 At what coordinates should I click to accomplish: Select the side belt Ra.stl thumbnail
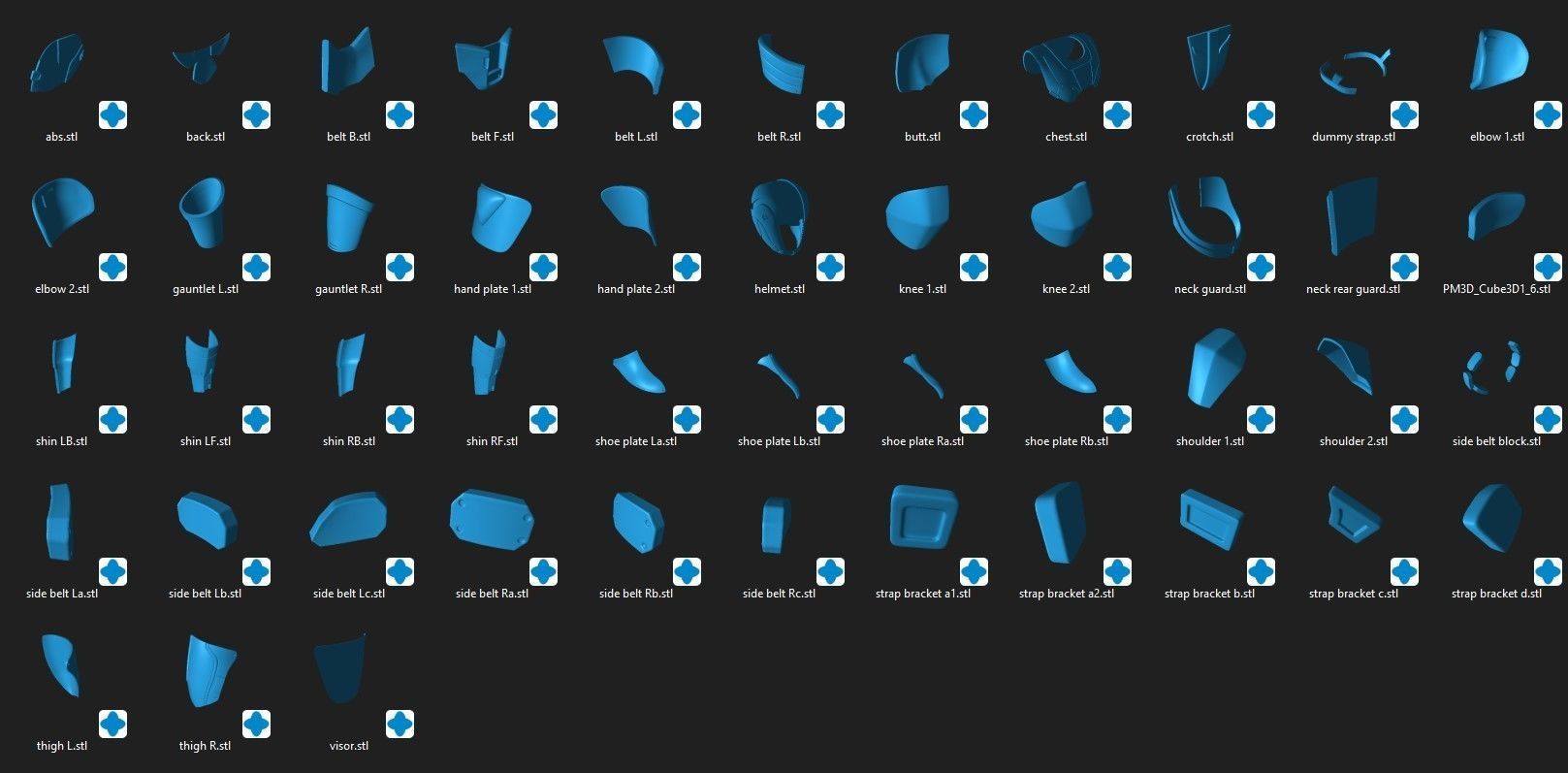[492, 519]
